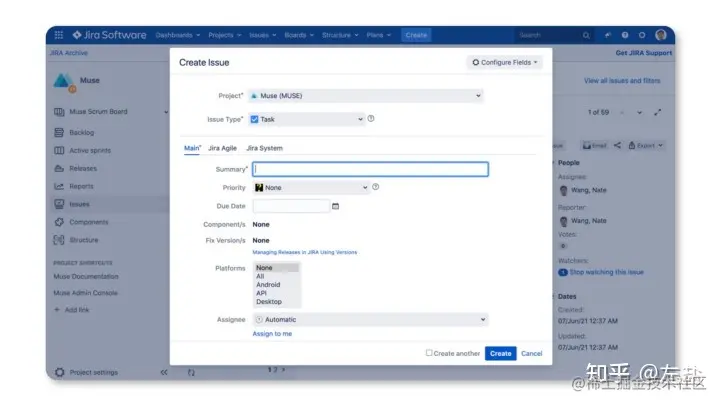Click the Components puzzle icon
720x405 pixels.
point(59,222)
